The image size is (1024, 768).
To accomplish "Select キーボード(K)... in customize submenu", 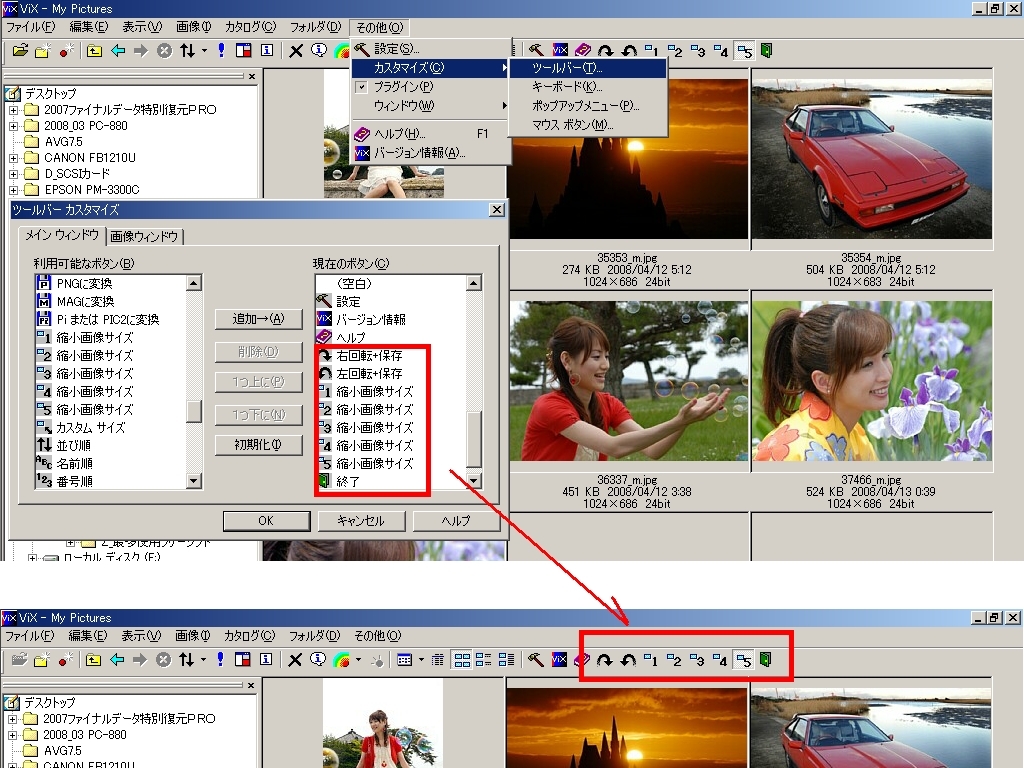I will [x=588, y=87].
